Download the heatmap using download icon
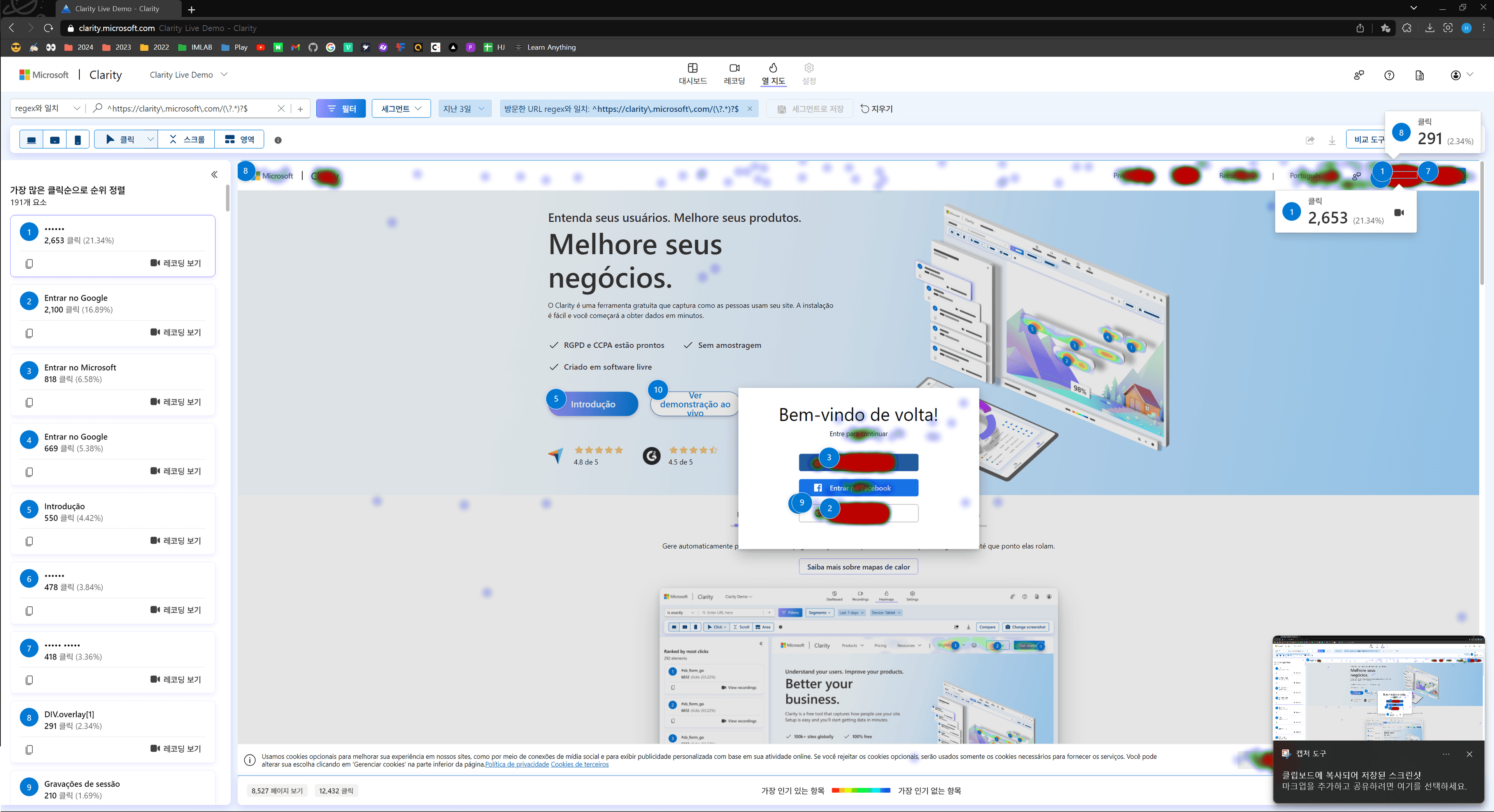Viewport: 1494px width, 812px height. (x=1332, y=140)
